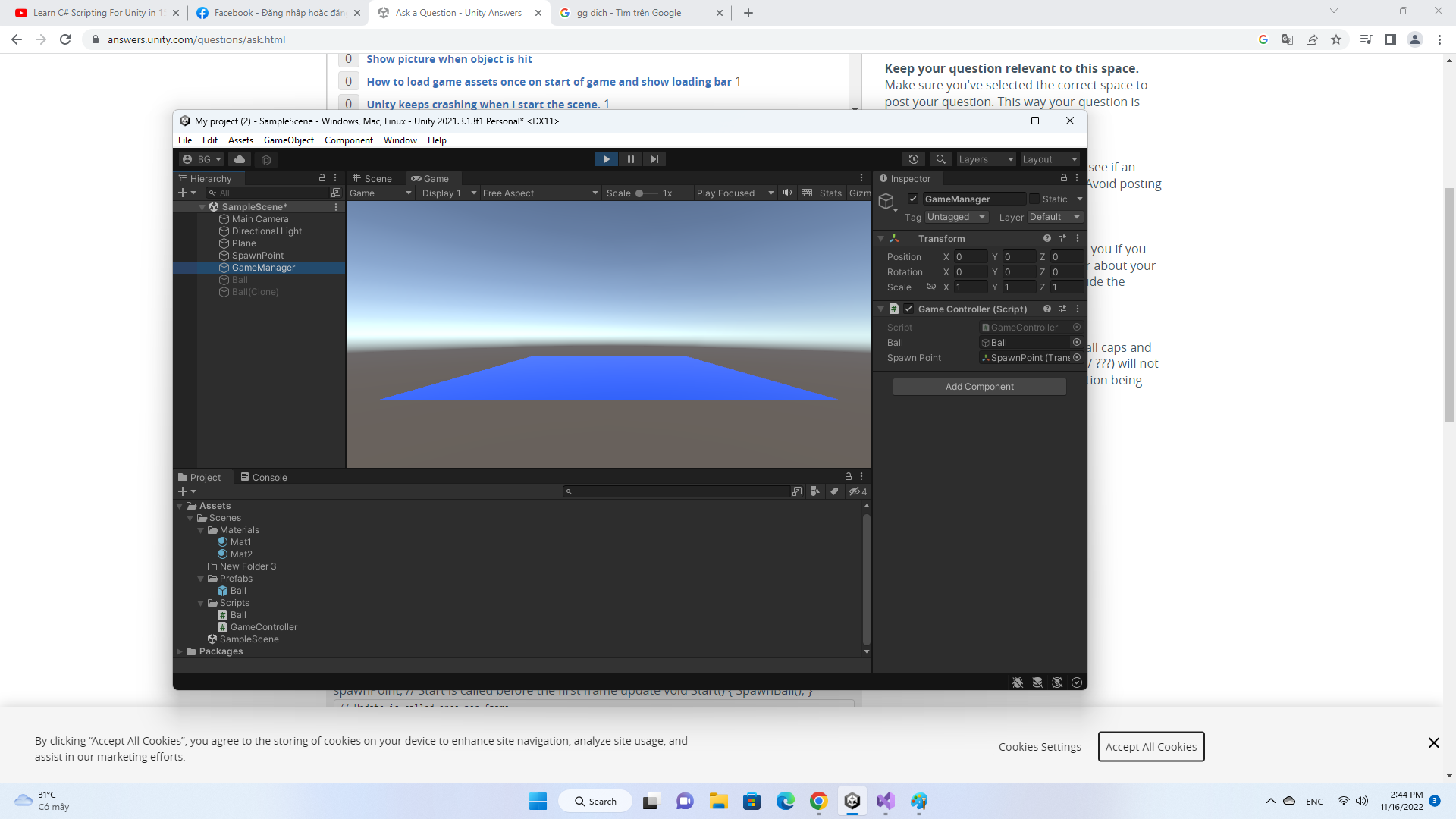Click the help icon on the Transform component
The width and height of the screenshot is (1456, 819).
click(1047, 238)
